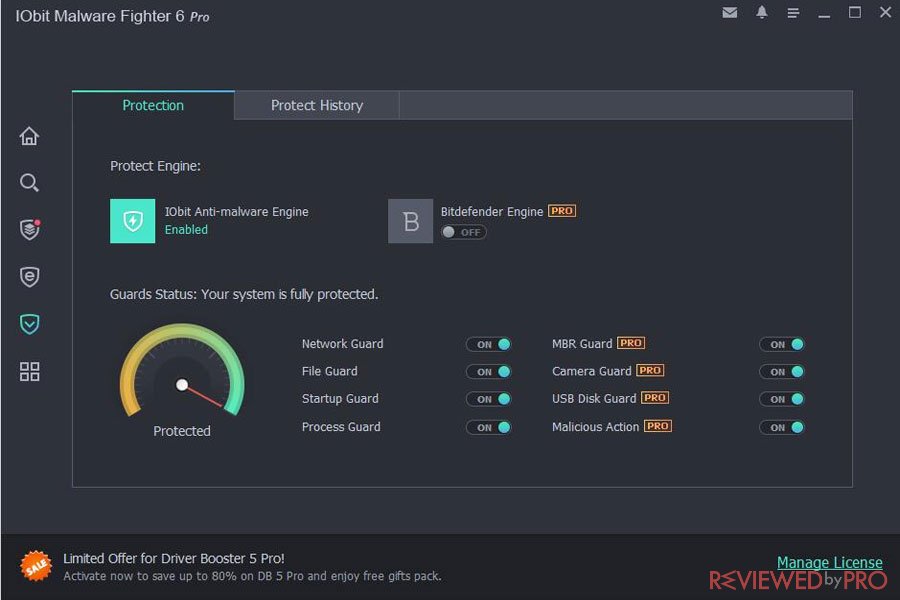900x600 pixels.
Task: Click the orange SALE badge icon
Action: (36, 566)
